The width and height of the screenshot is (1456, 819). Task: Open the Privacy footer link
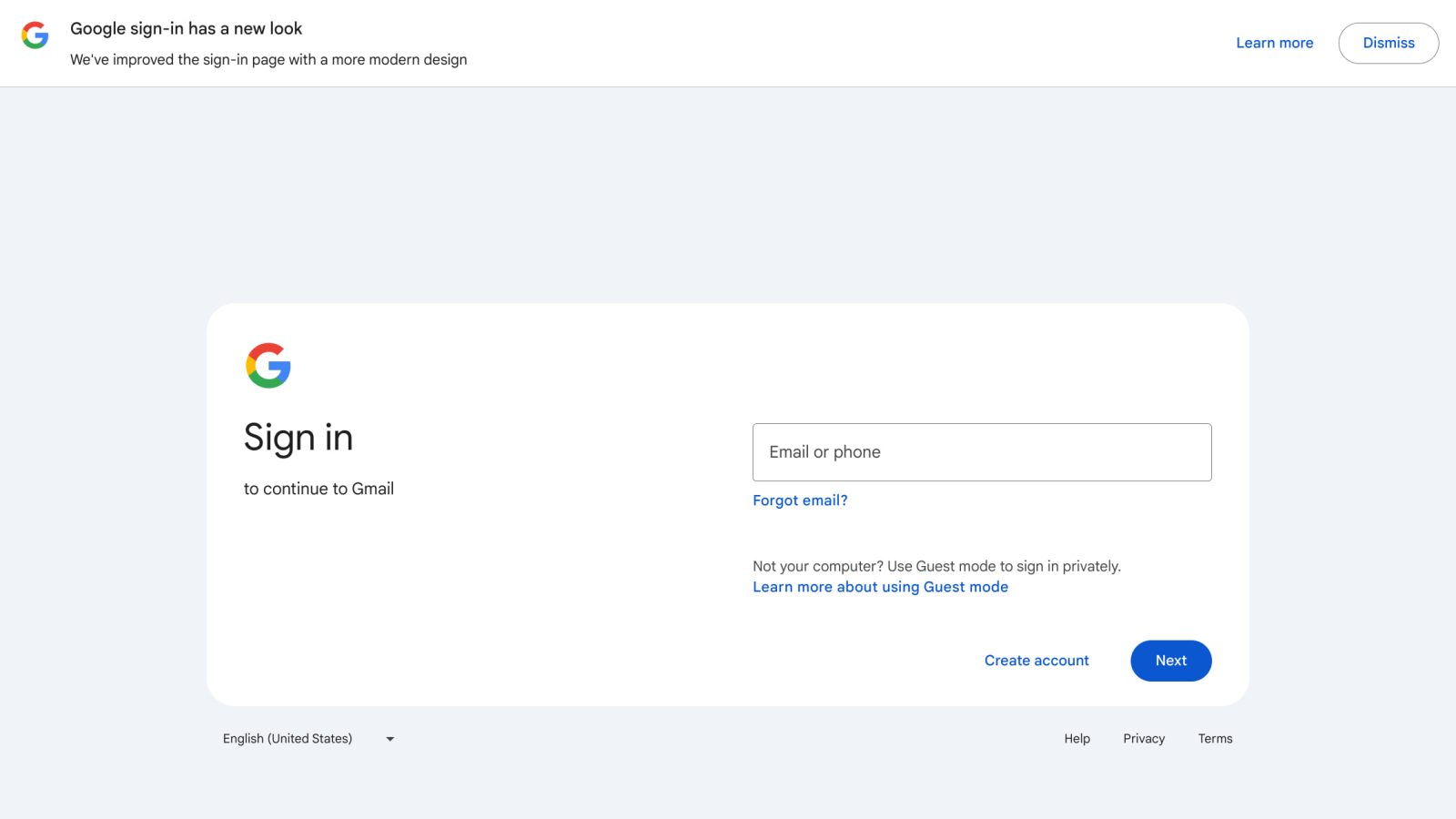pyautogui.click(x=1144, y=739)
